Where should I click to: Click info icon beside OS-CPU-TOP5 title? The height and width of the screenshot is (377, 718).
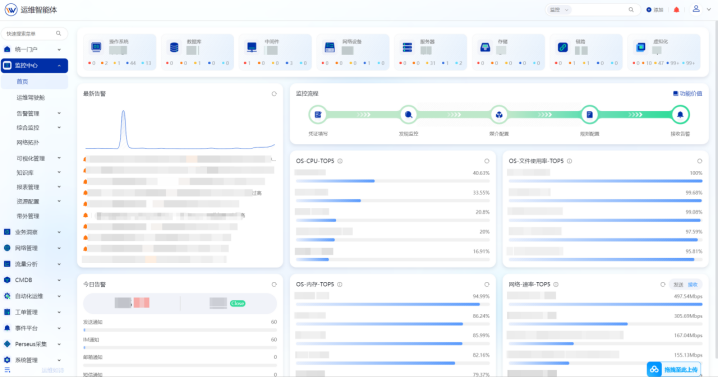[x=340, y=161]
